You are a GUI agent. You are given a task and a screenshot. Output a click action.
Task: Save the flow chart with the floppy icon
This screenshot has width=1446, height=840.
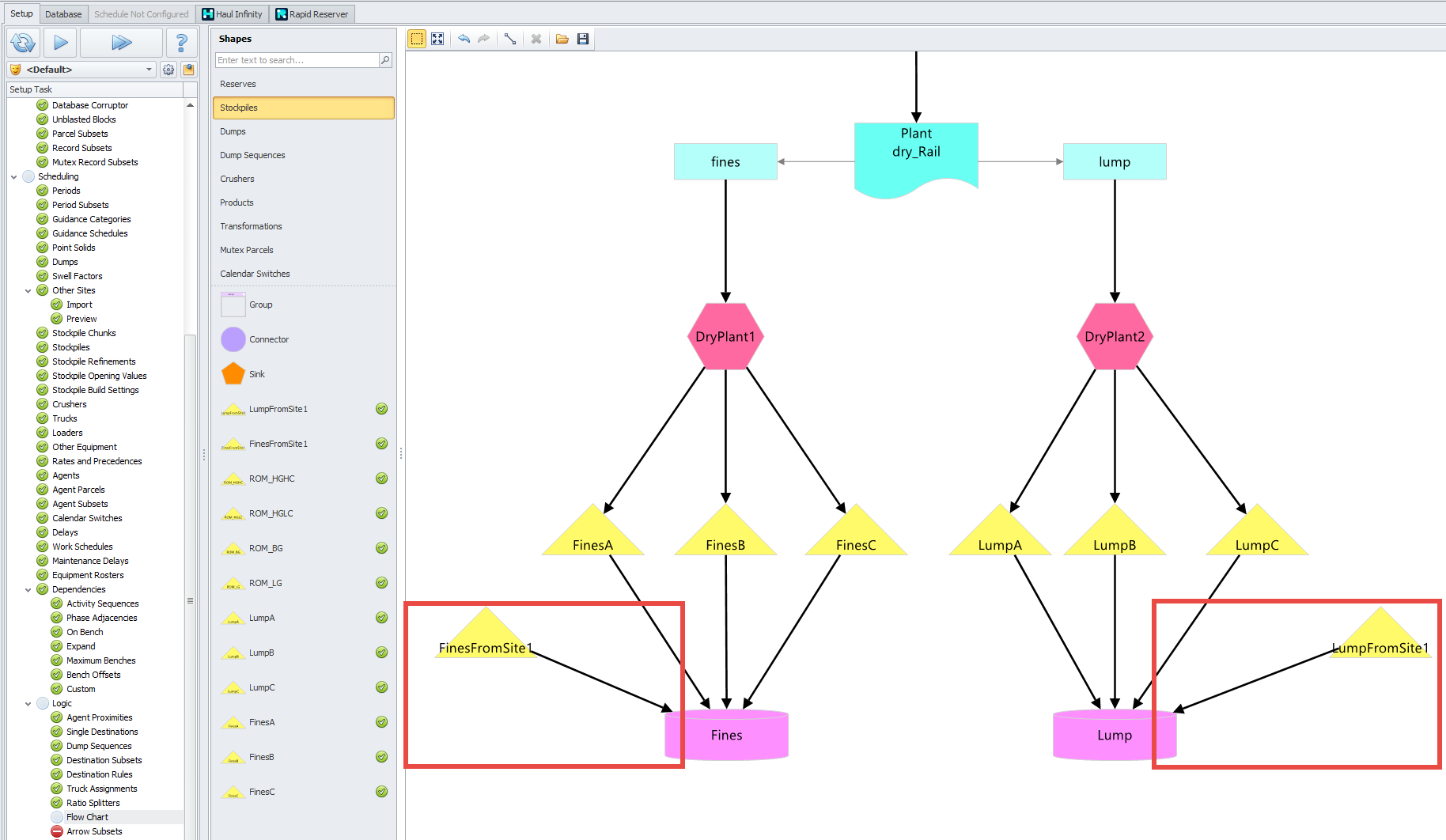point(583,39)
